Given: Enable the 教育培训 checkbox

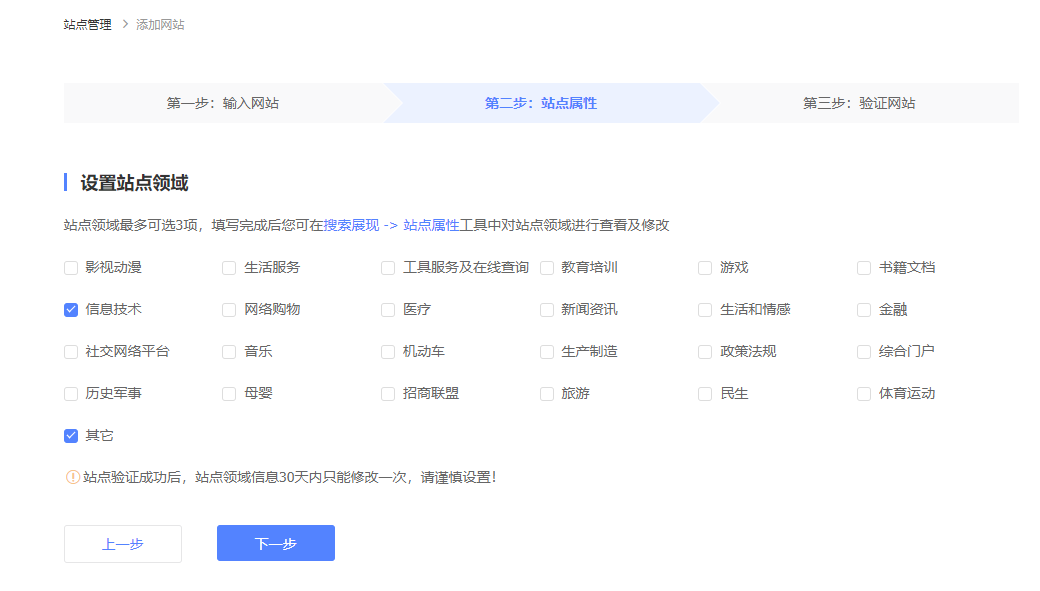Looking at the screenshot, I should pos(547,268).
